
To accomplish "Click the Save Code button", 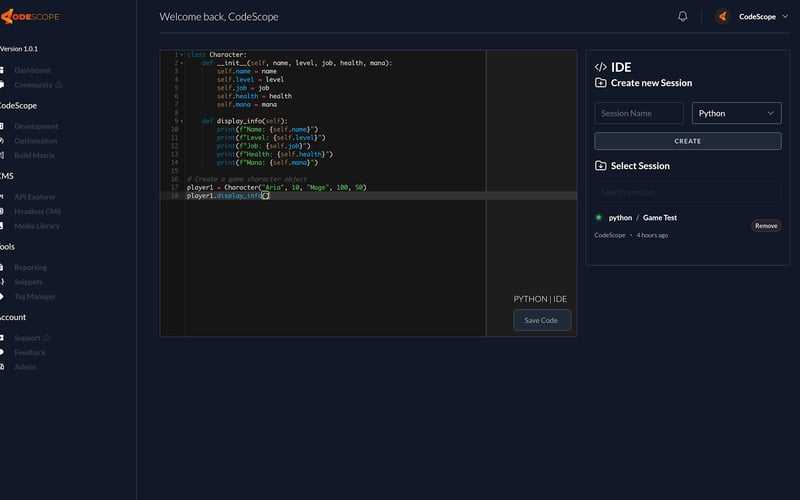I will point(541,320).
